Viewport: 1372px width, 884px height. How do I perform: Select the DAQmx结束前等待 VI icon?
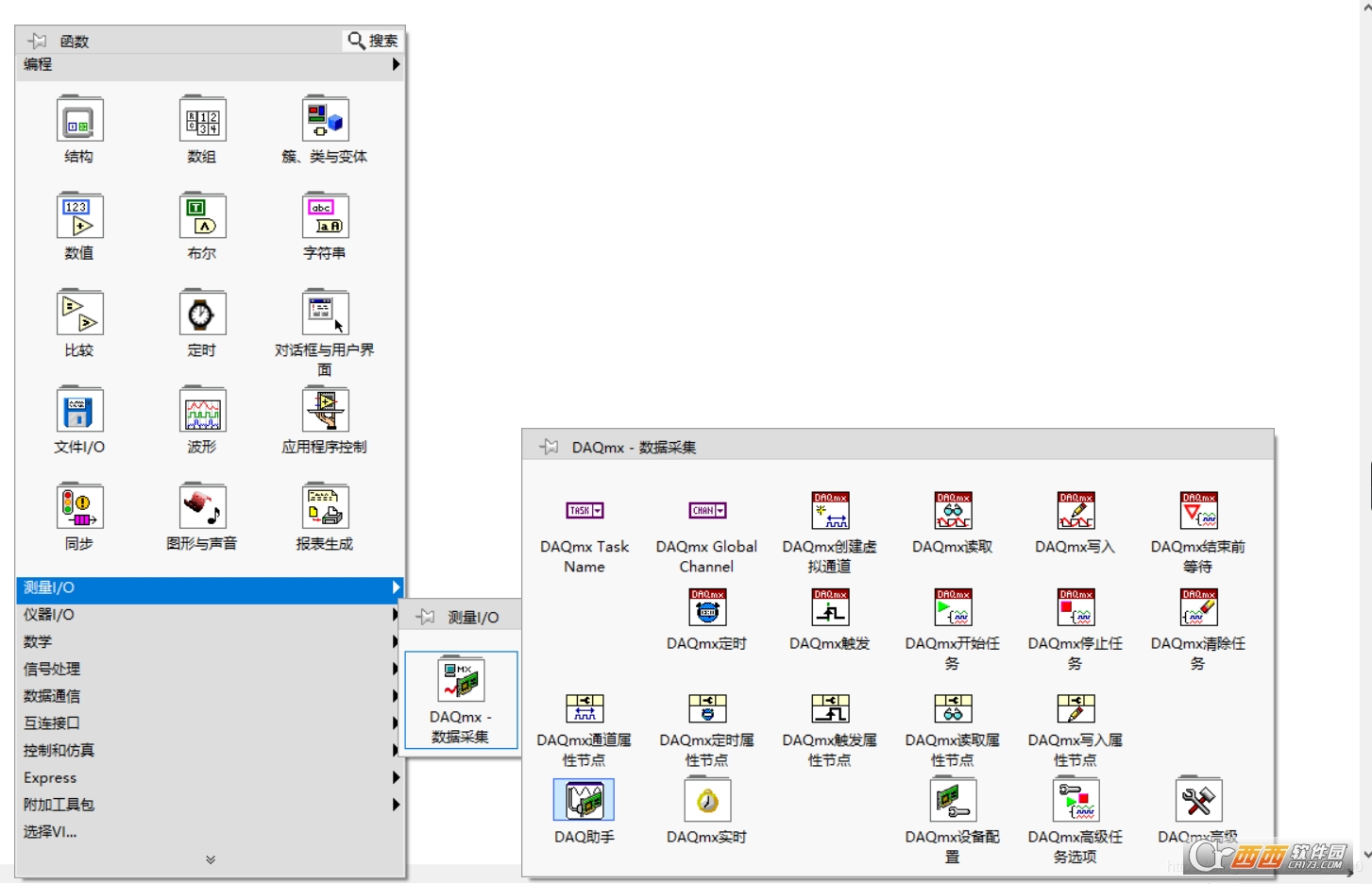pyautogui.click(x=1198, y=510)
